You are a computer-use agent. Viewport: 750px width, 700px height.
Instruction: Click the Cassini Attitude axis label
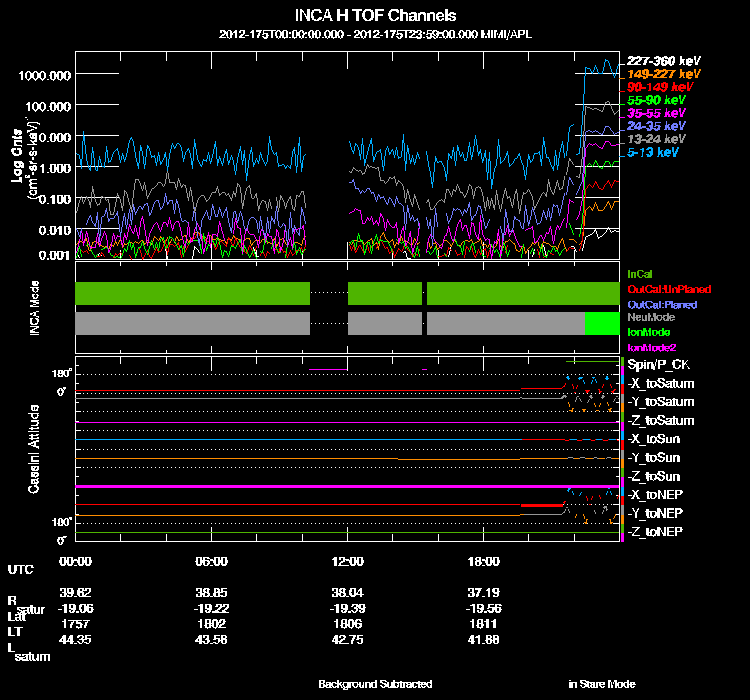(34, 450)
